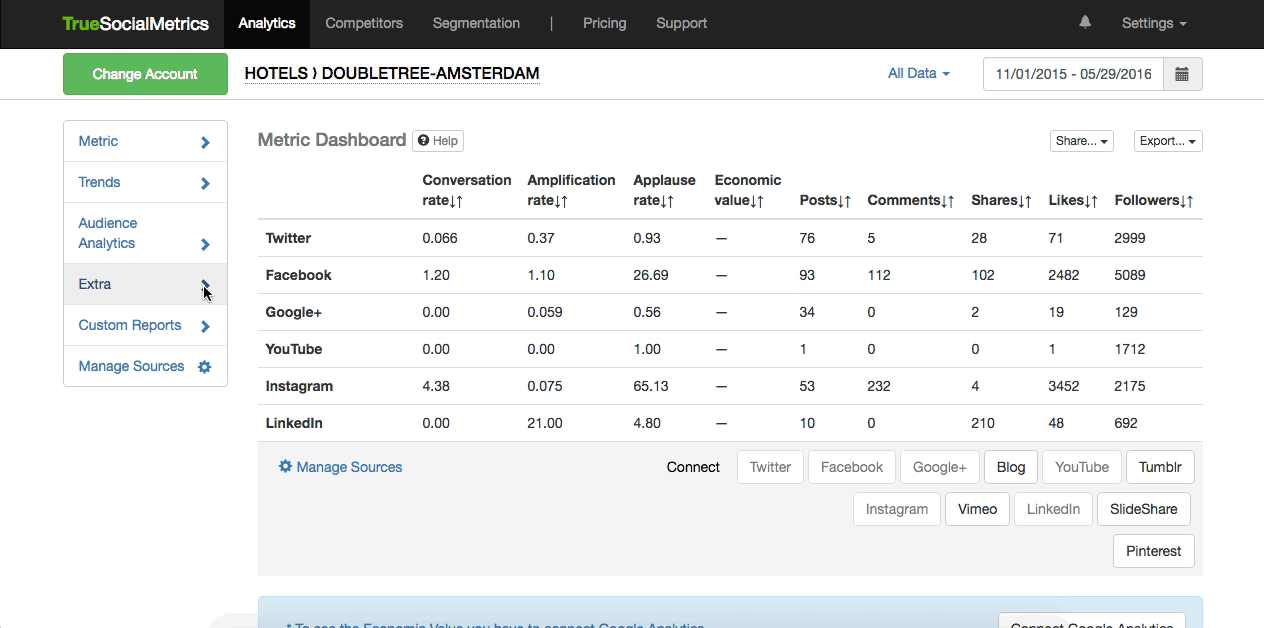Open the All Data filter dropdown

918,74
